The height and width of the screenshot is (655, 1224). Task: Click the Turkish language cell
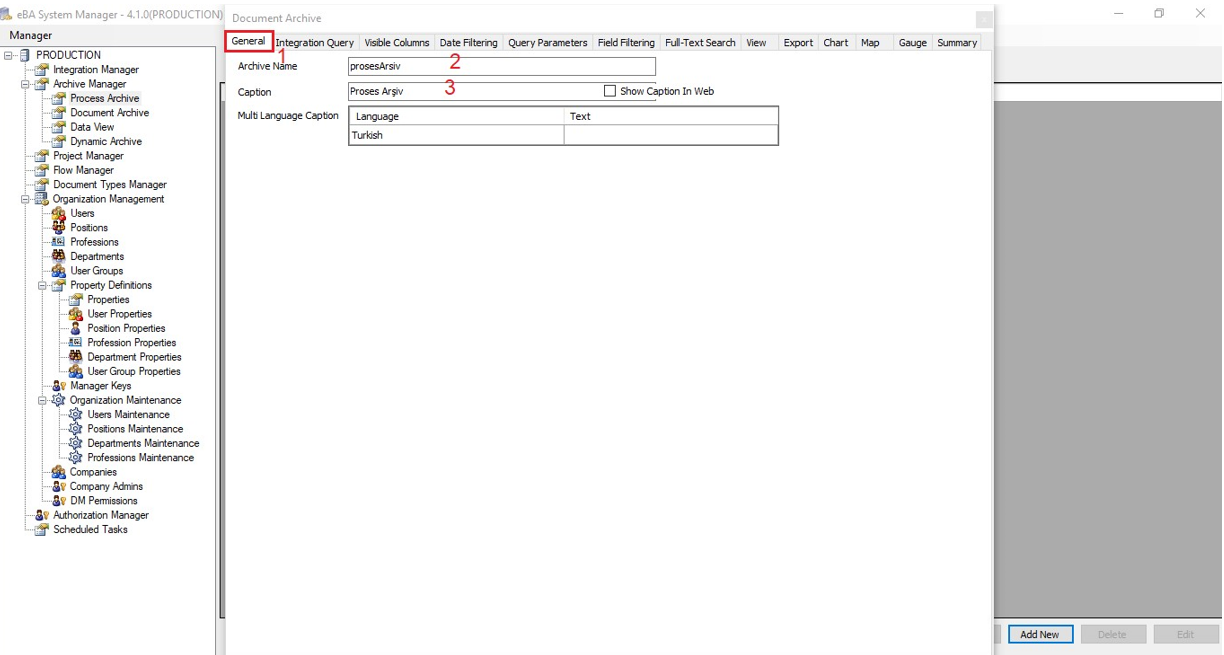coord(456,135)
